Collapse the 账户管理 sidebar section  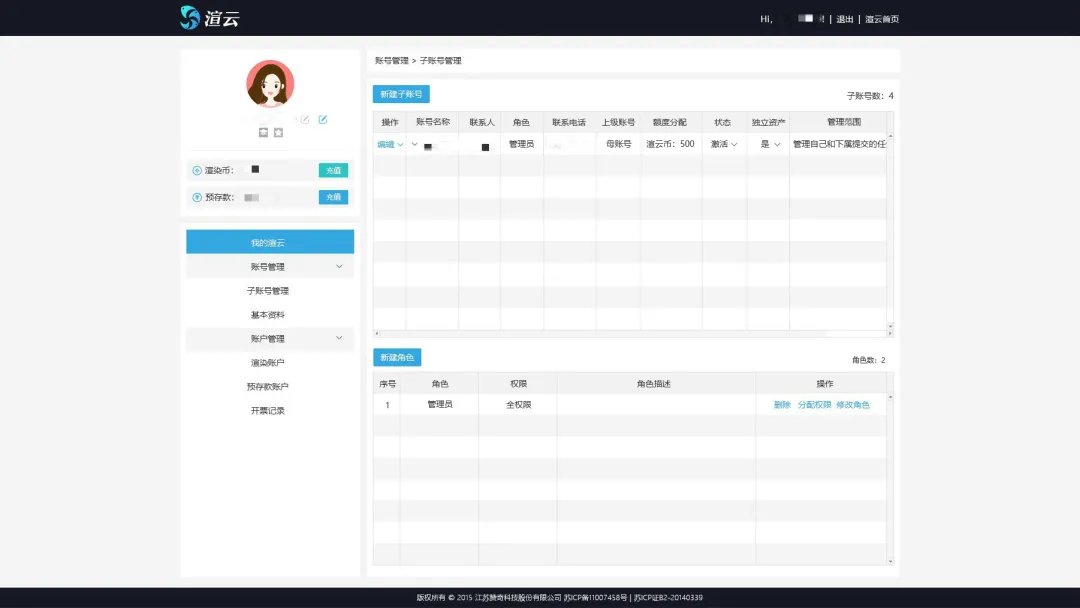tap(339, 339)
